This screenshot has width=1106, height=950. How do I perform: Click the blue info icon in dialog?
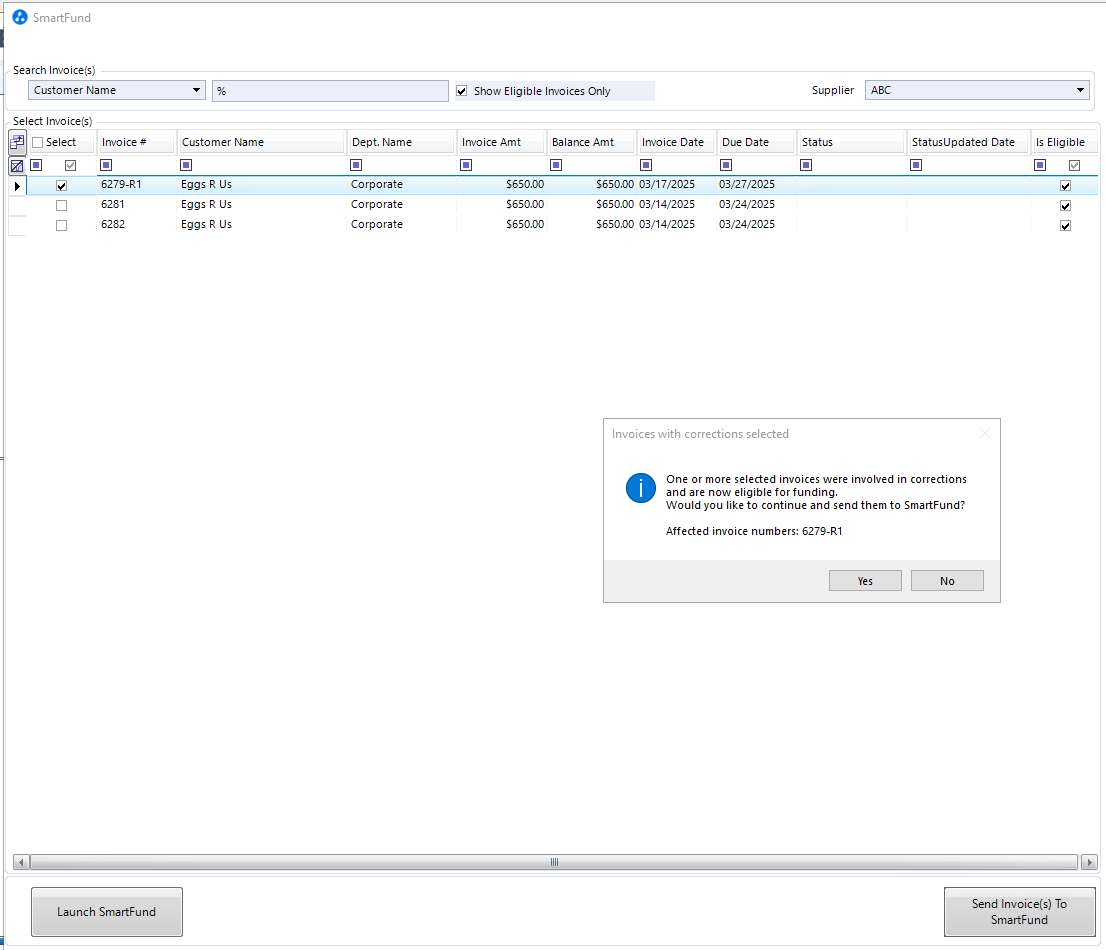(x=640, y=488)
